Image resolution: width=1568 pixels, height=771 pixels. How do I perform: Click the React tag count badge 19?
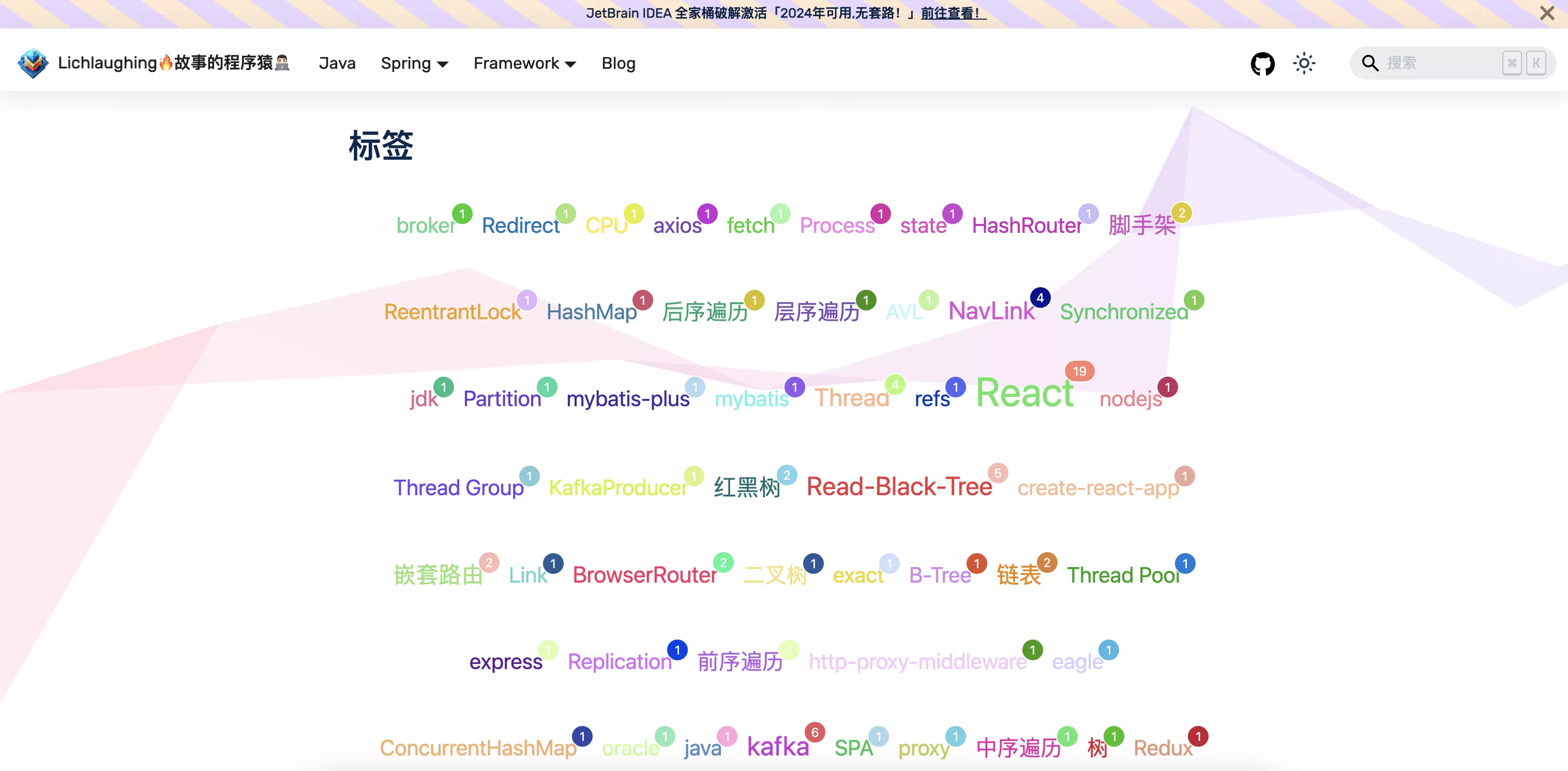[1079, 371]
